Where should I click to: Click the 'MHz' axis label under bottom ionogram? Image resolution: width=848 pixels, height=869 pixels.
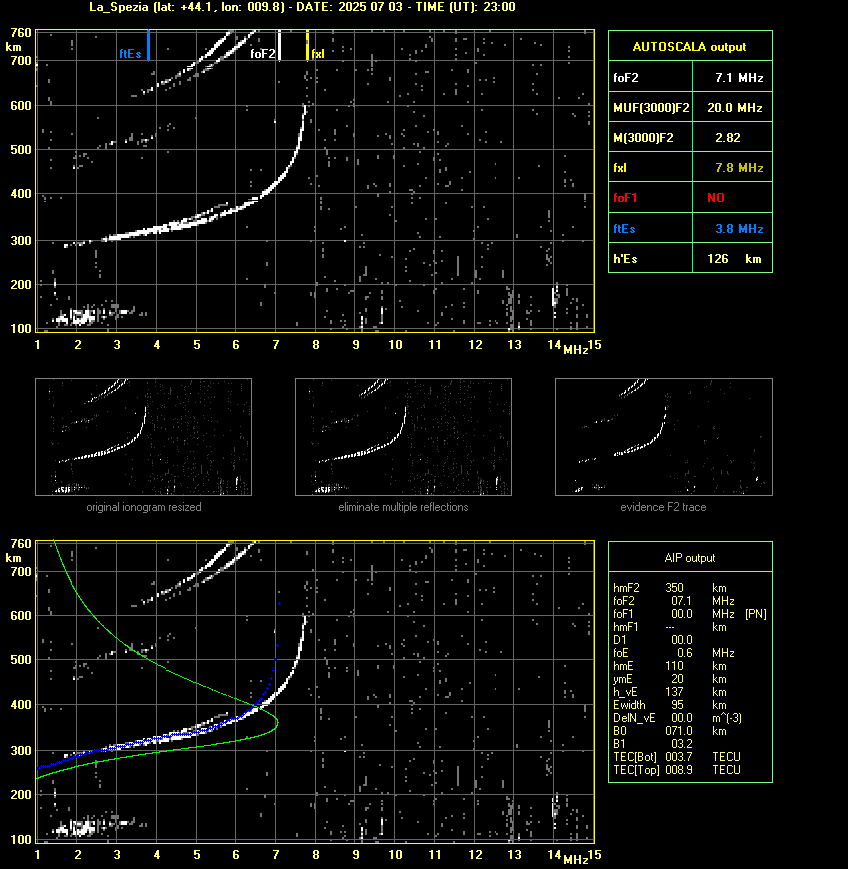(575, 860)
